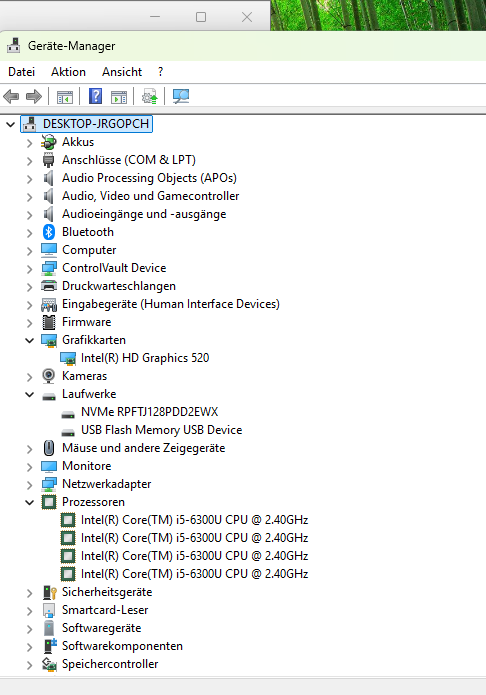Click the Back arrow toolbar icon
The height and width of the screenshot is (695, 486).
tap(11, 96)
